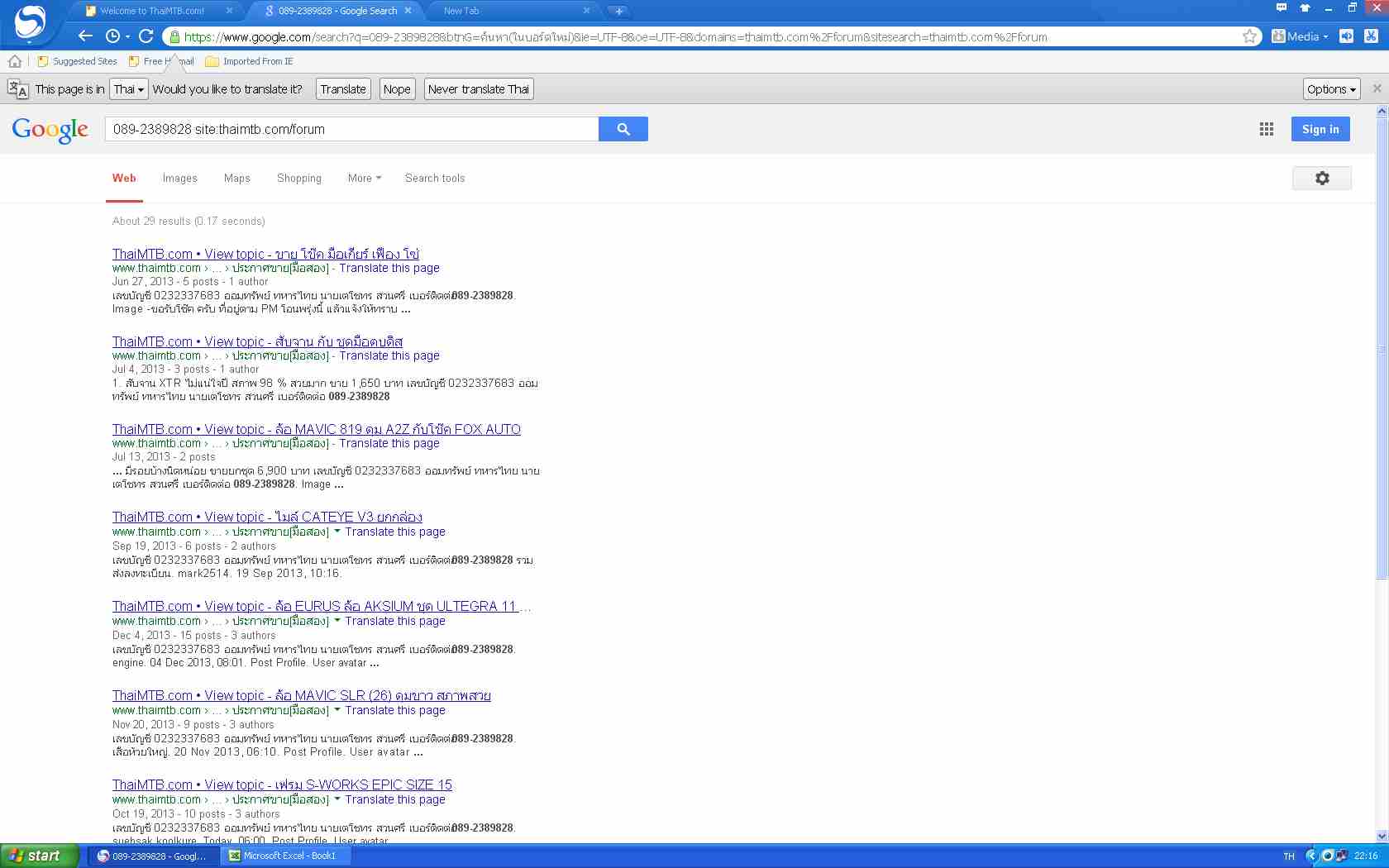1389x868 pixels.
Task: Click the green padlock security icon
Action: 173,36
